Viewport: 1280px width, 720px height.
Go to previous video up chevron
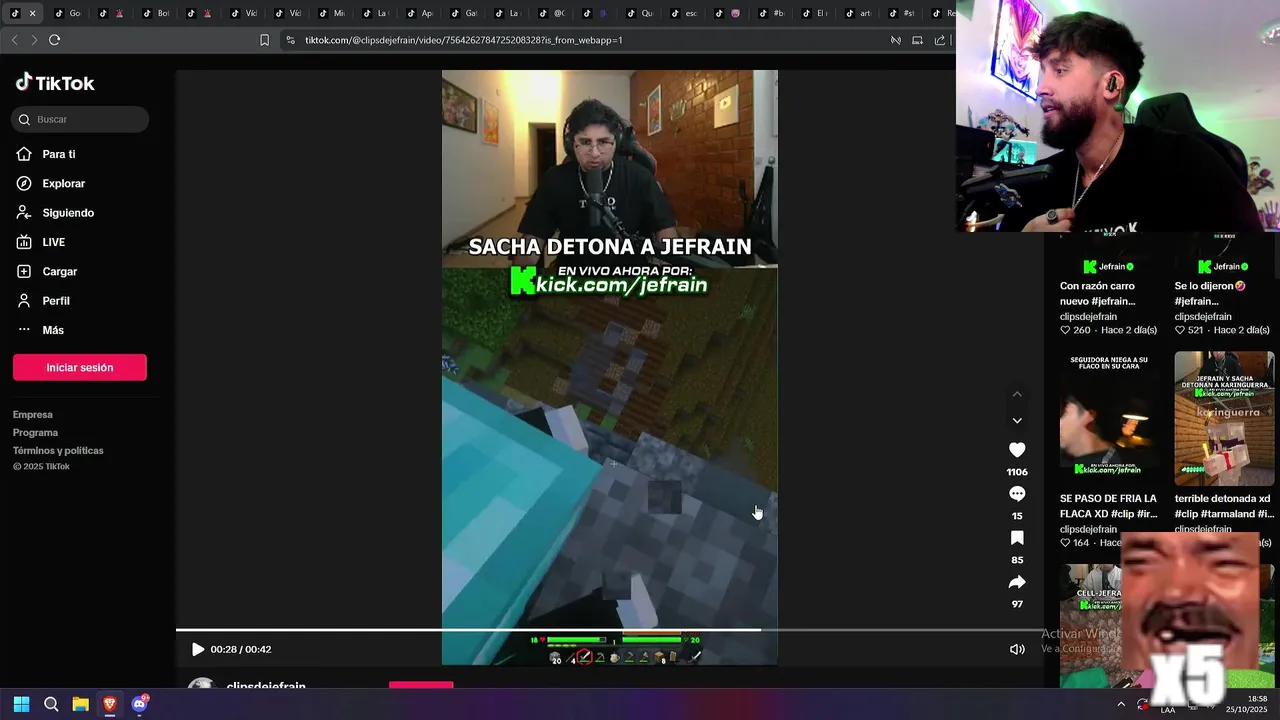(x=1017, y=394)
